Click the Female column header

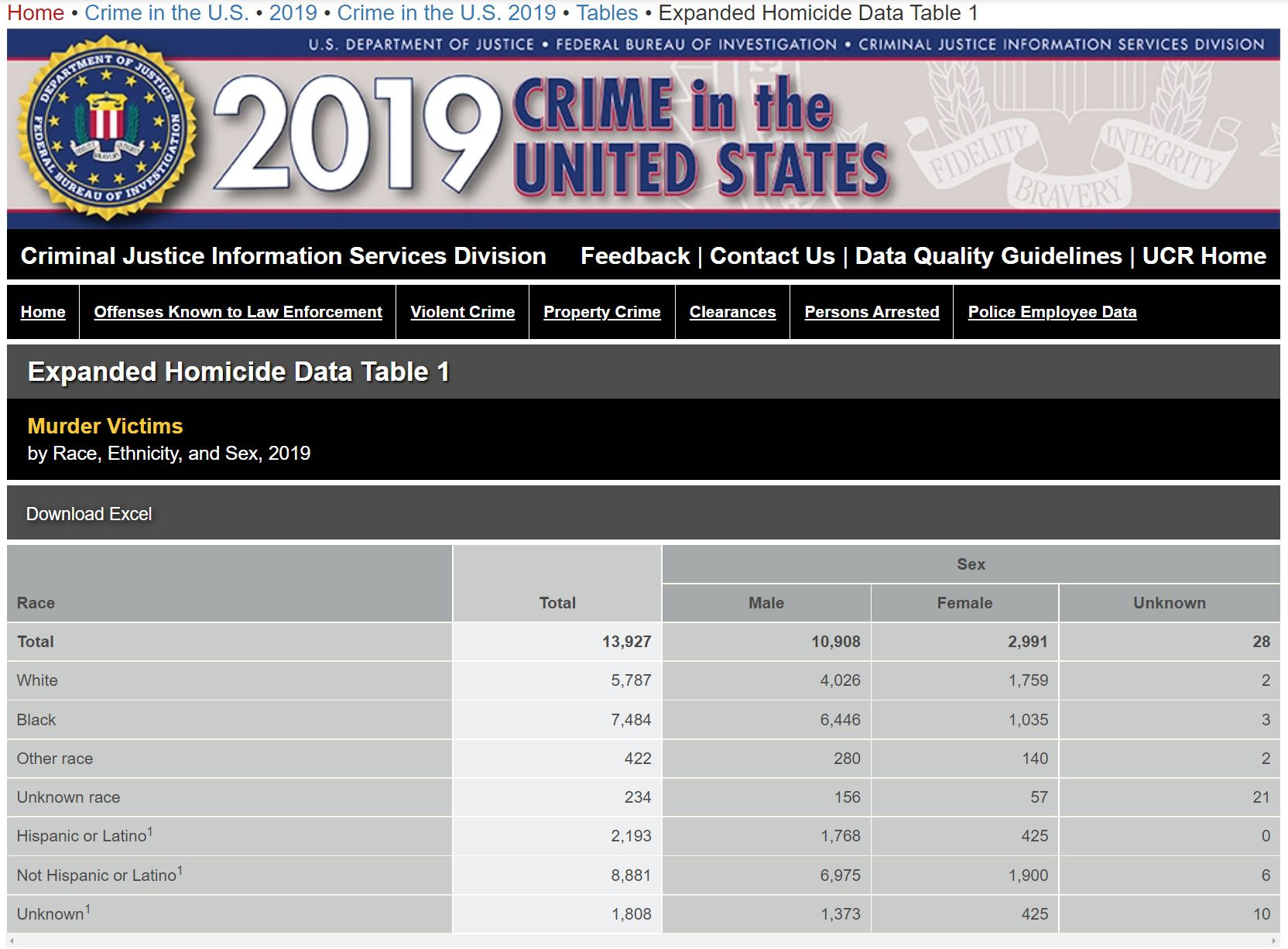point(964,603)
